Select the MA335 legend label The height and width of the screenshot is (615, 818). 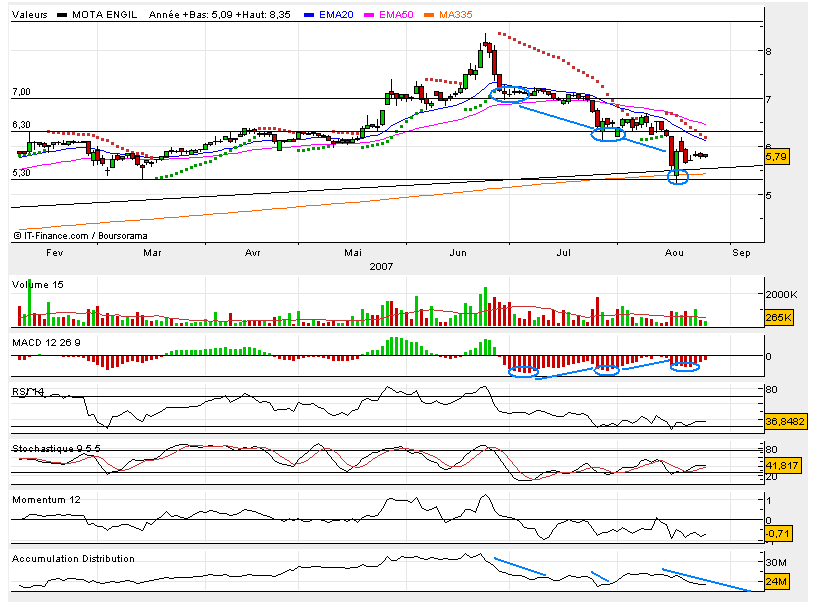point(455,15)
